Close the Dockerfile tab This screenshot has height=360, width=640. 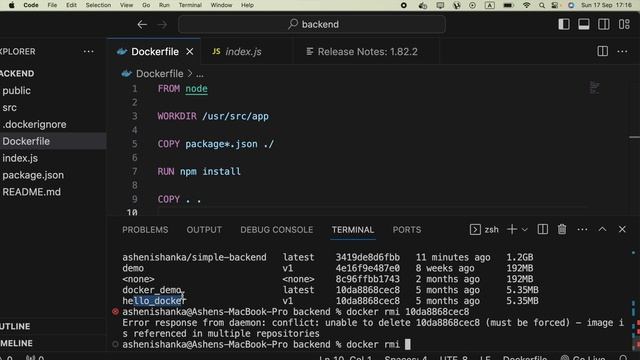click(190, 52)
